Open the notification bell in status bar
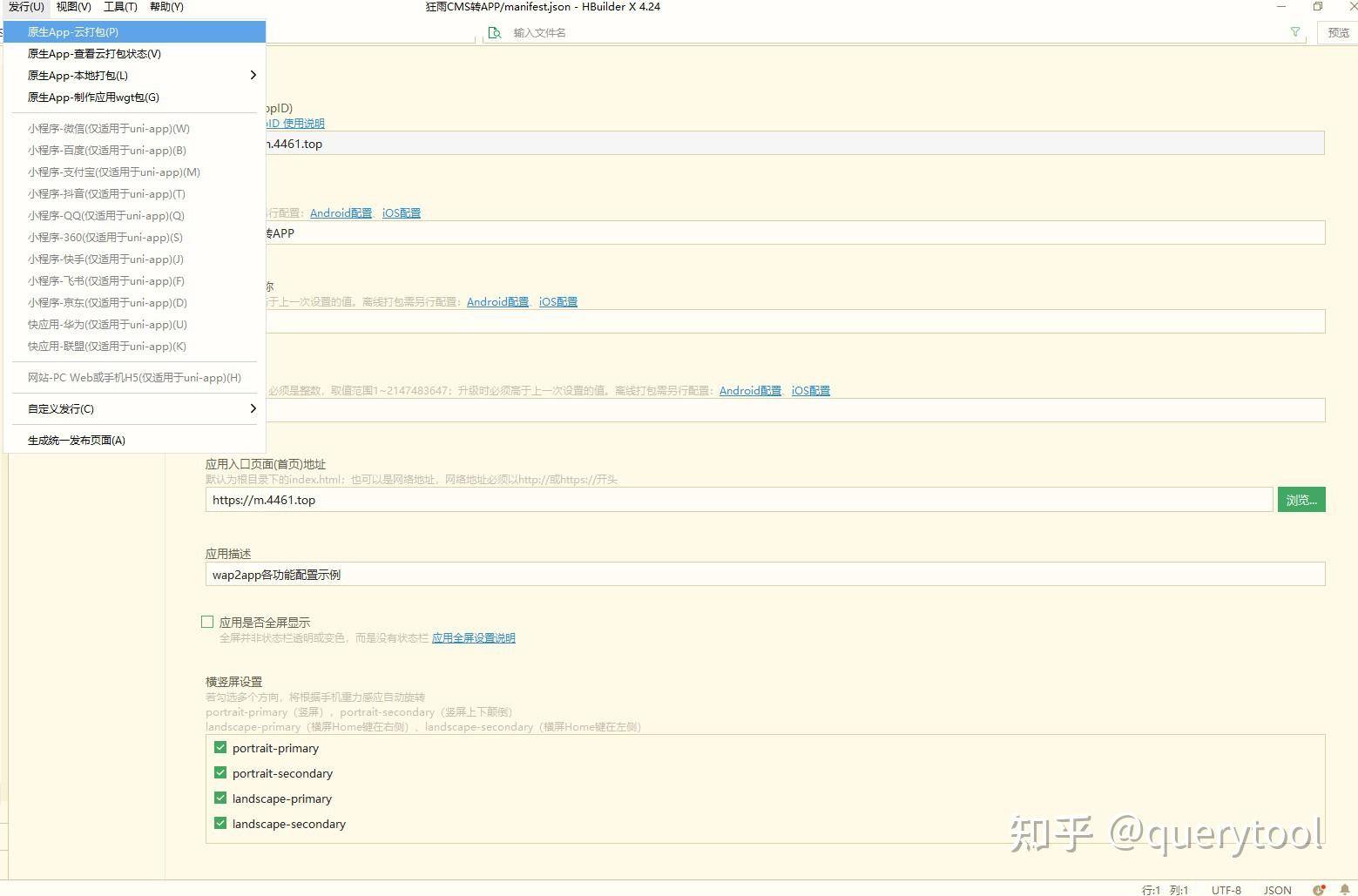 point(1345,890)
